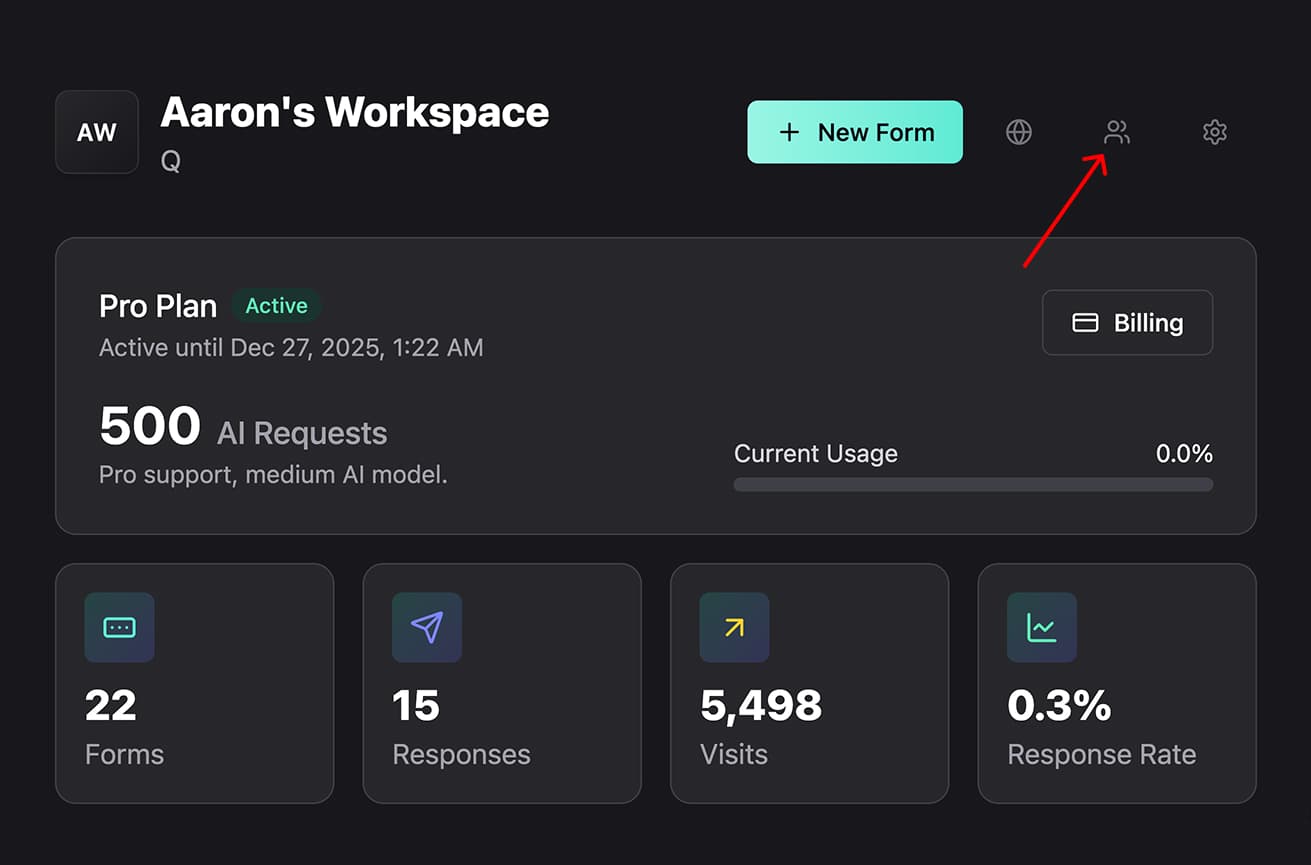Click the globe icon in the toolbar
1311x865 pixels.
tap(1019, 131)
